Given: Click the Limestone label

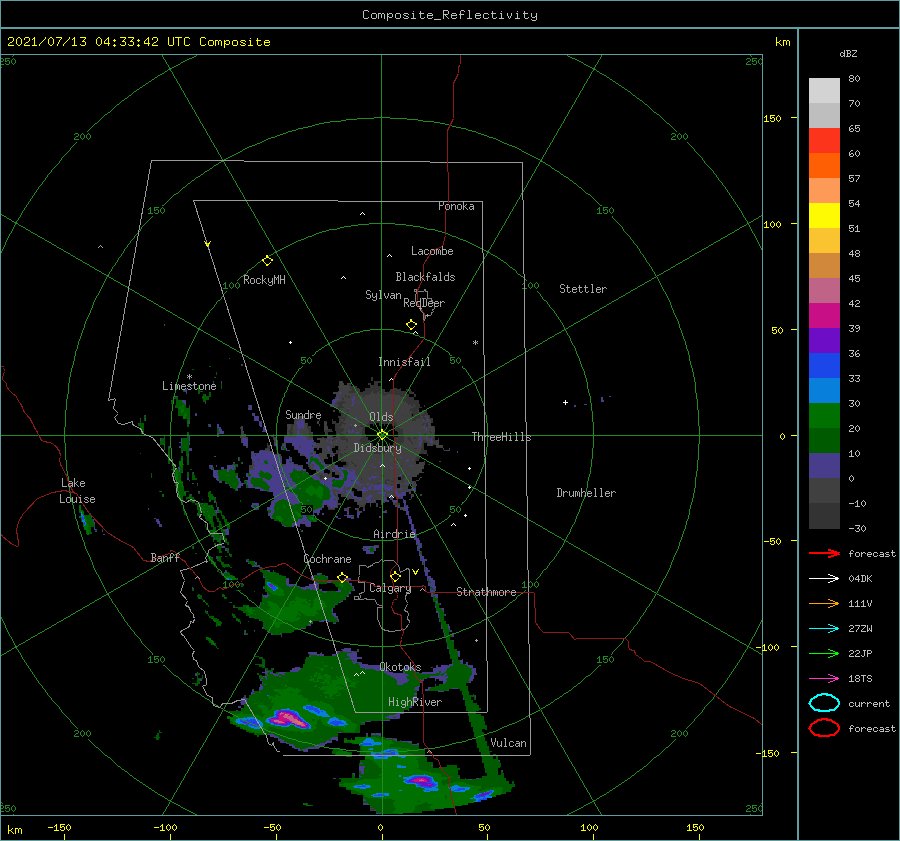Looking at the screenshot, I should (189, 386).
